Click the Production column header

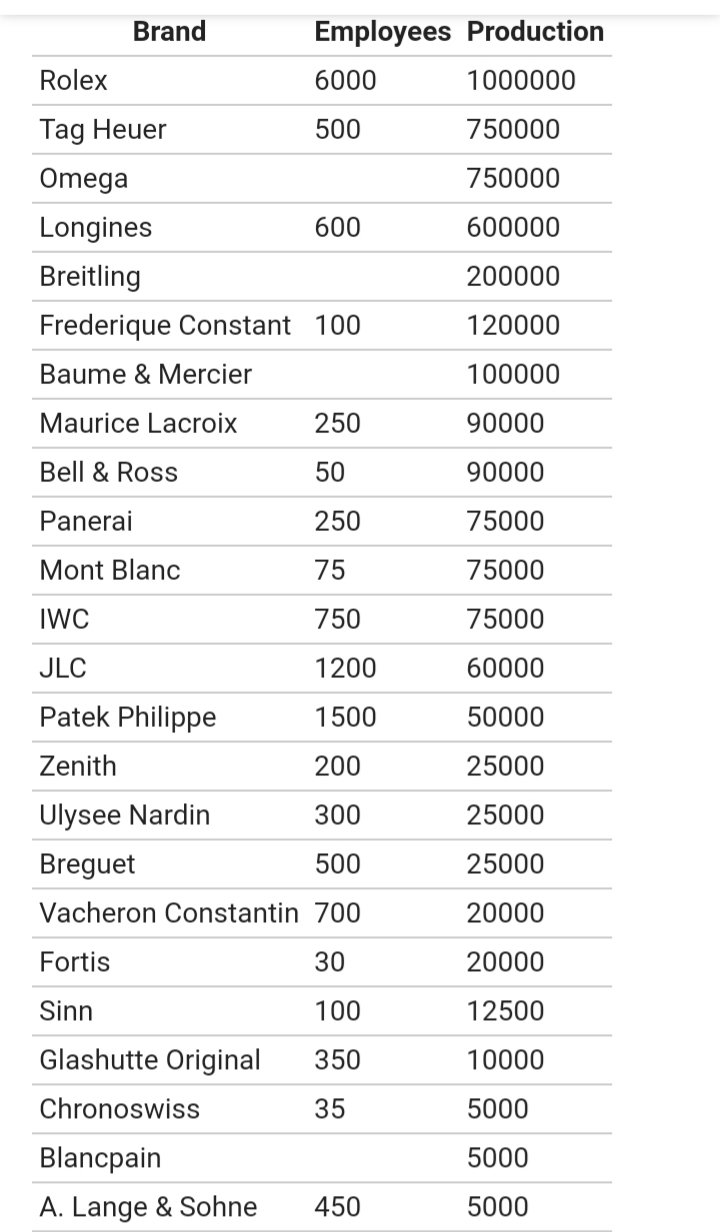[x=535, y=32]
